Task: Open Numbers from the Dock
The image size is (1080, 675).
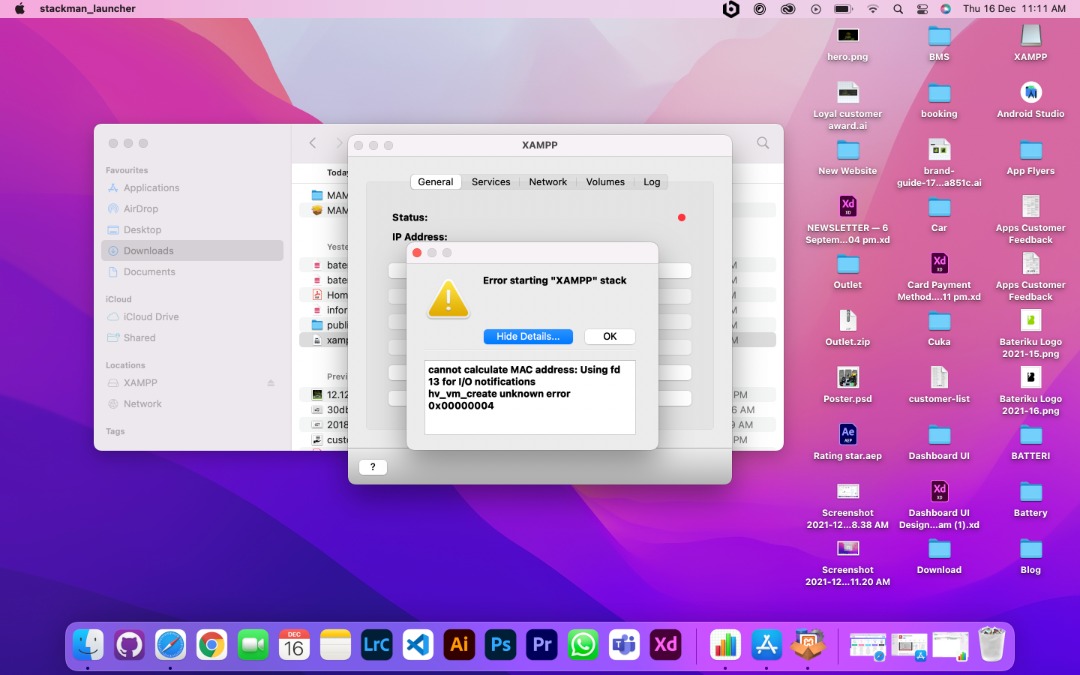Action: tap(725, 645)
